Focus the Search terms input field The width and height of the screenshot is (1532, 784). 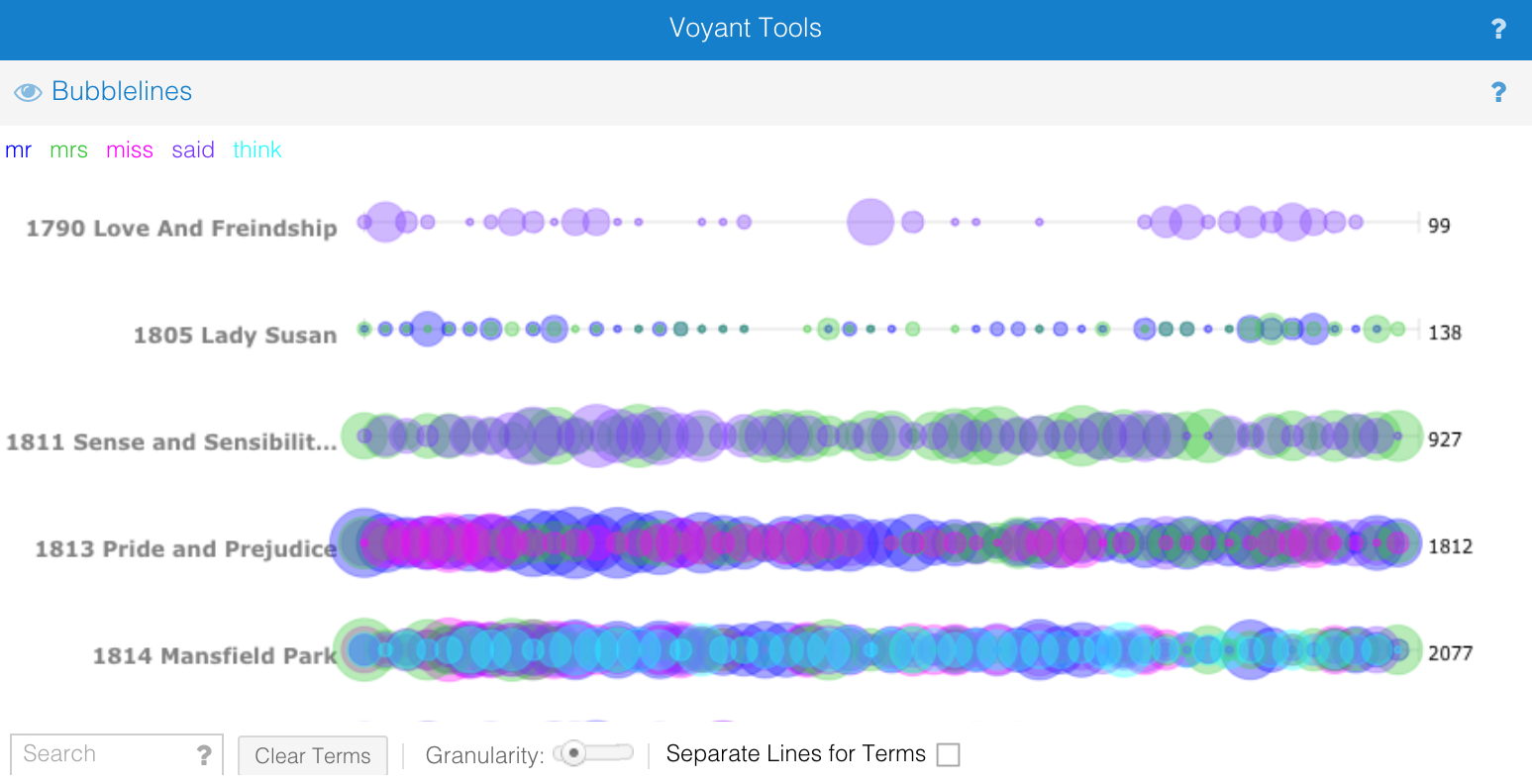(x=104, y=754)
